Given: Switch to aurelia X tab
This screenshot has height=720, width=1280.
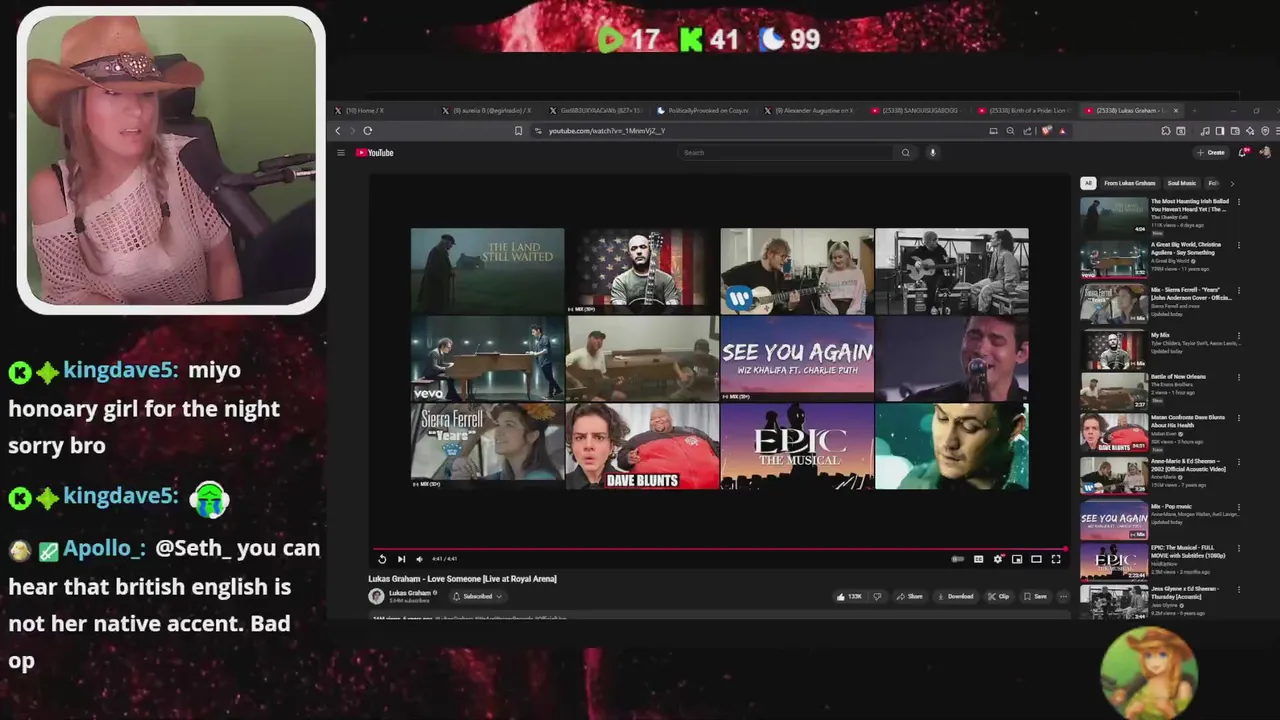Looking at the screenshot, I should (x=486, y=110).
